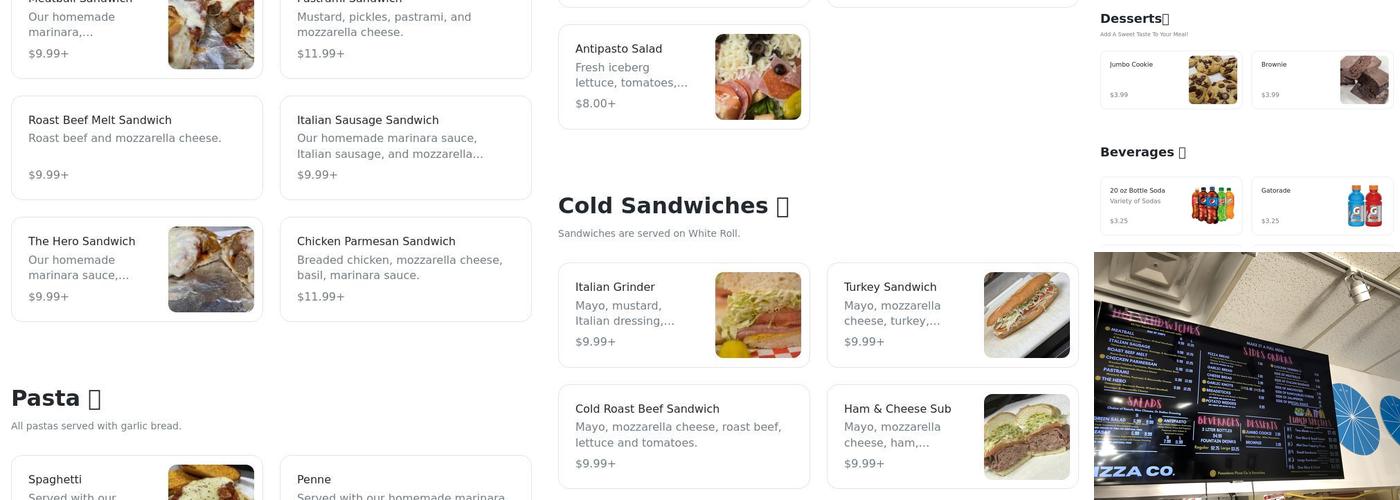1400x500 pixels.
Task: Select the Turkey Sandwich thumbnail
Action: (1027, 315)
